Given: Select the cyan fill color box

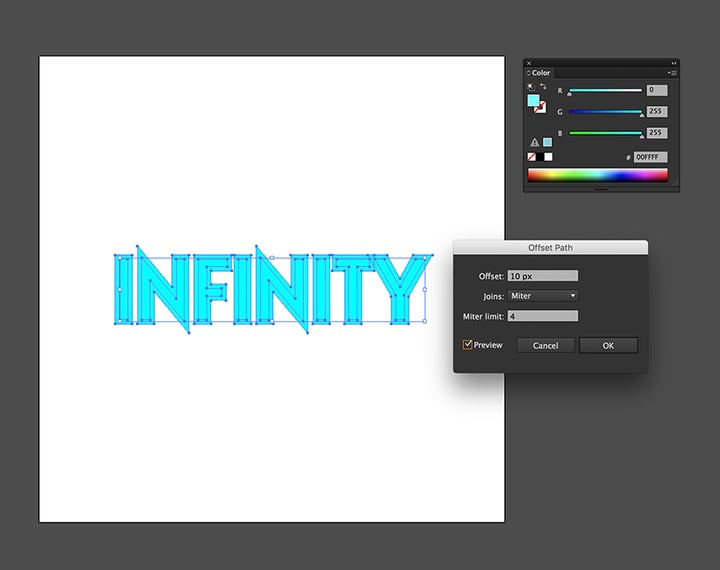Looking at the screenshot, I should click(533, 101).
